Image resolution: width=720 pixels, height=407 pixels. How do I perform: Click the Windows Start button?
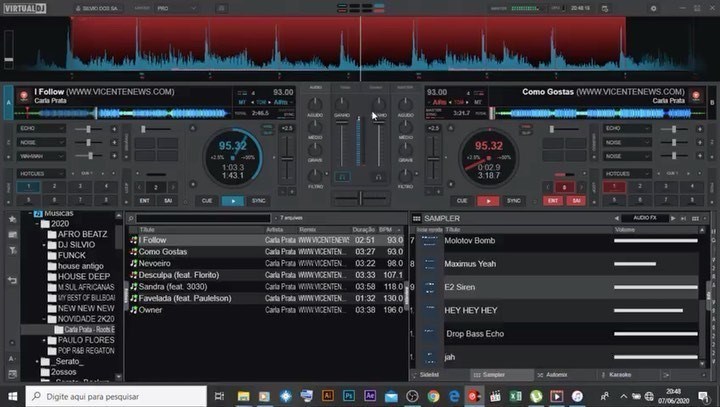[12, 396]
